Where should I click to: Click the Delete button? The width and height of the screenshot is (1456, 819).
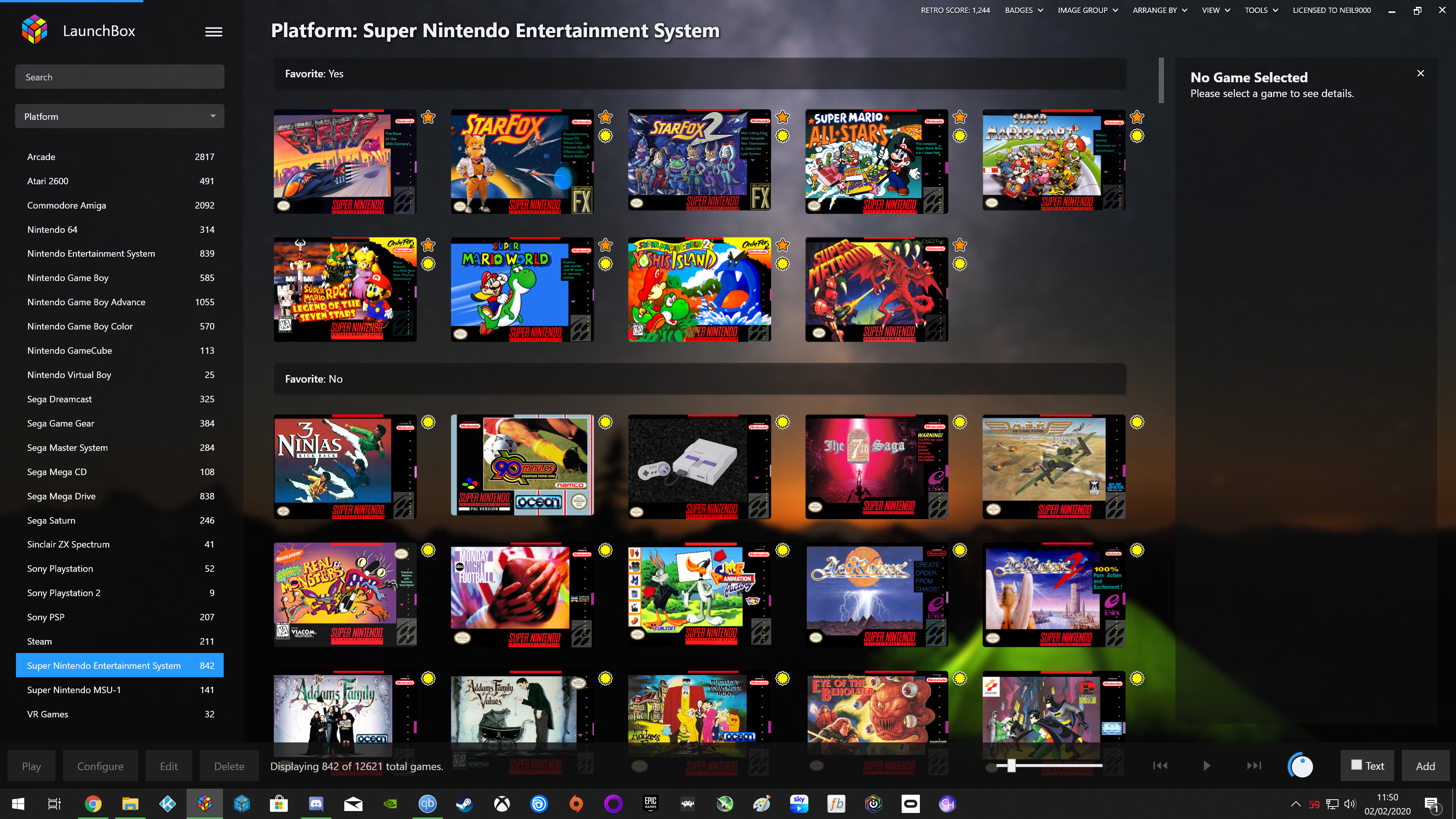tap(229, 766)
